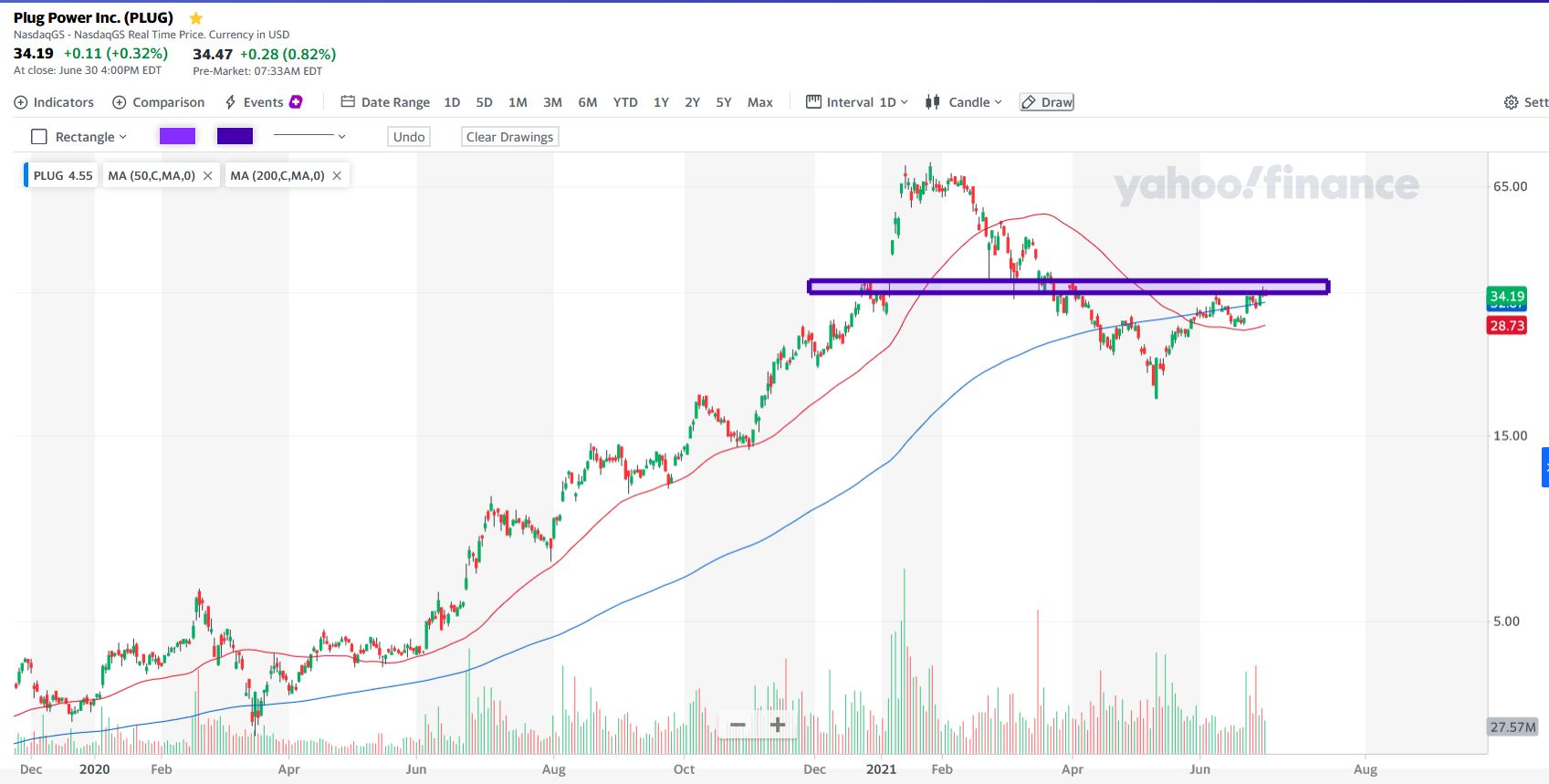Click the Aug label at far right of time axis

click(1366, 769)
